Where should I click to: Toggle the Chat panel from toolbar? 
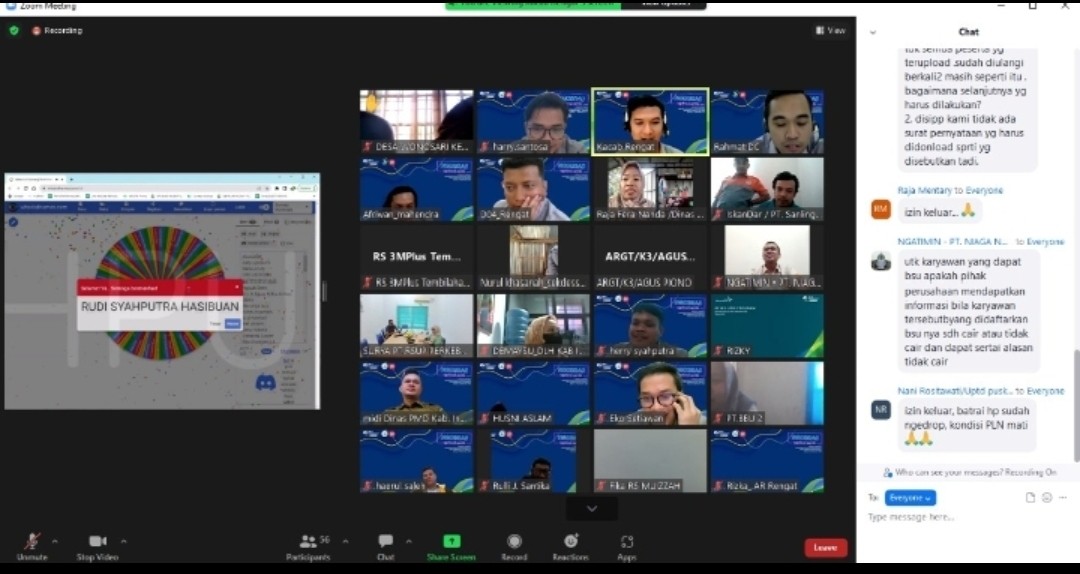[386, 546]
